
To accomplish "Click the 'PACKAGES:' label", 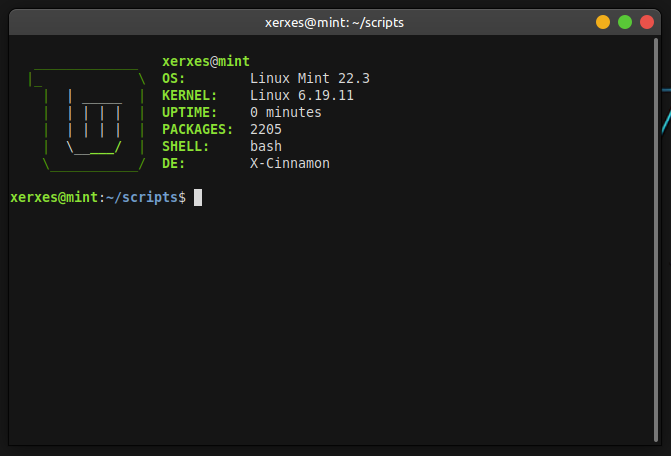I will coord(198,130).
